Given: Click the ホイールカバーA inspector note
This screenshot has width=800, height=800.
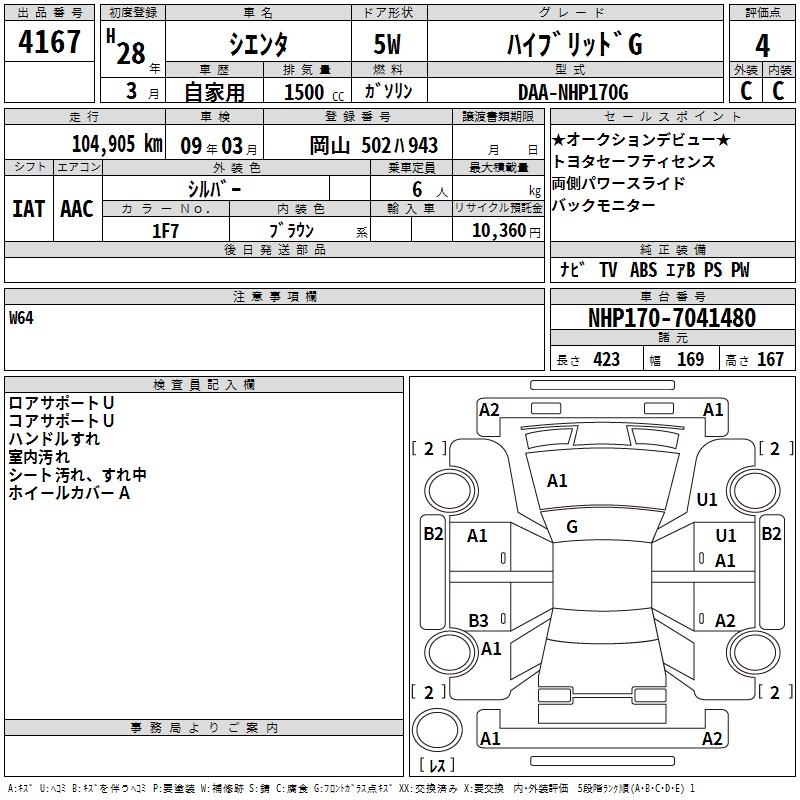Looking at the screenshot, I should [x=69, y=493].
